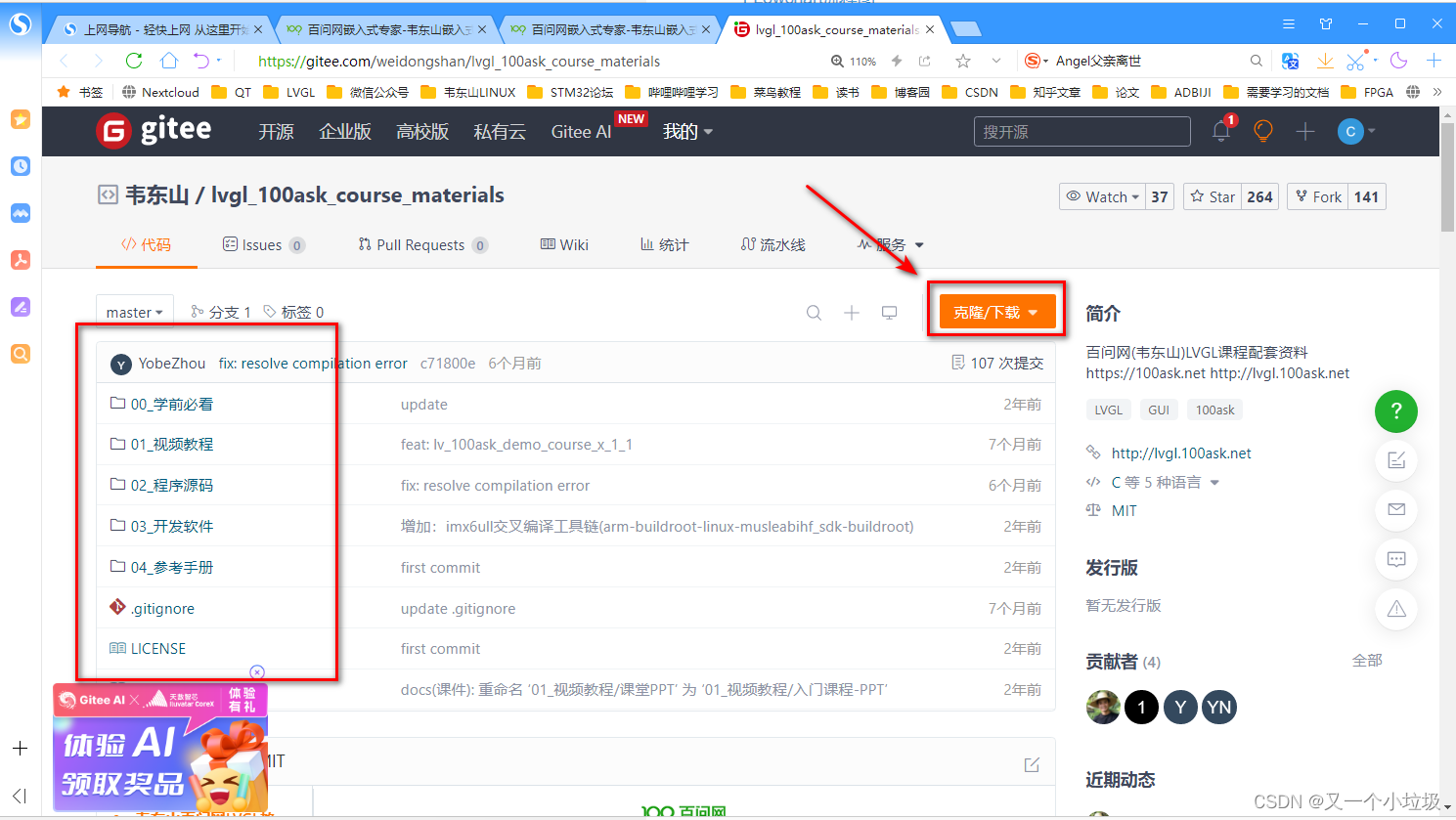Click the plus icon in Gitee header
Viewport: 1456px width, 820px height.
(x=1305, y=131)
